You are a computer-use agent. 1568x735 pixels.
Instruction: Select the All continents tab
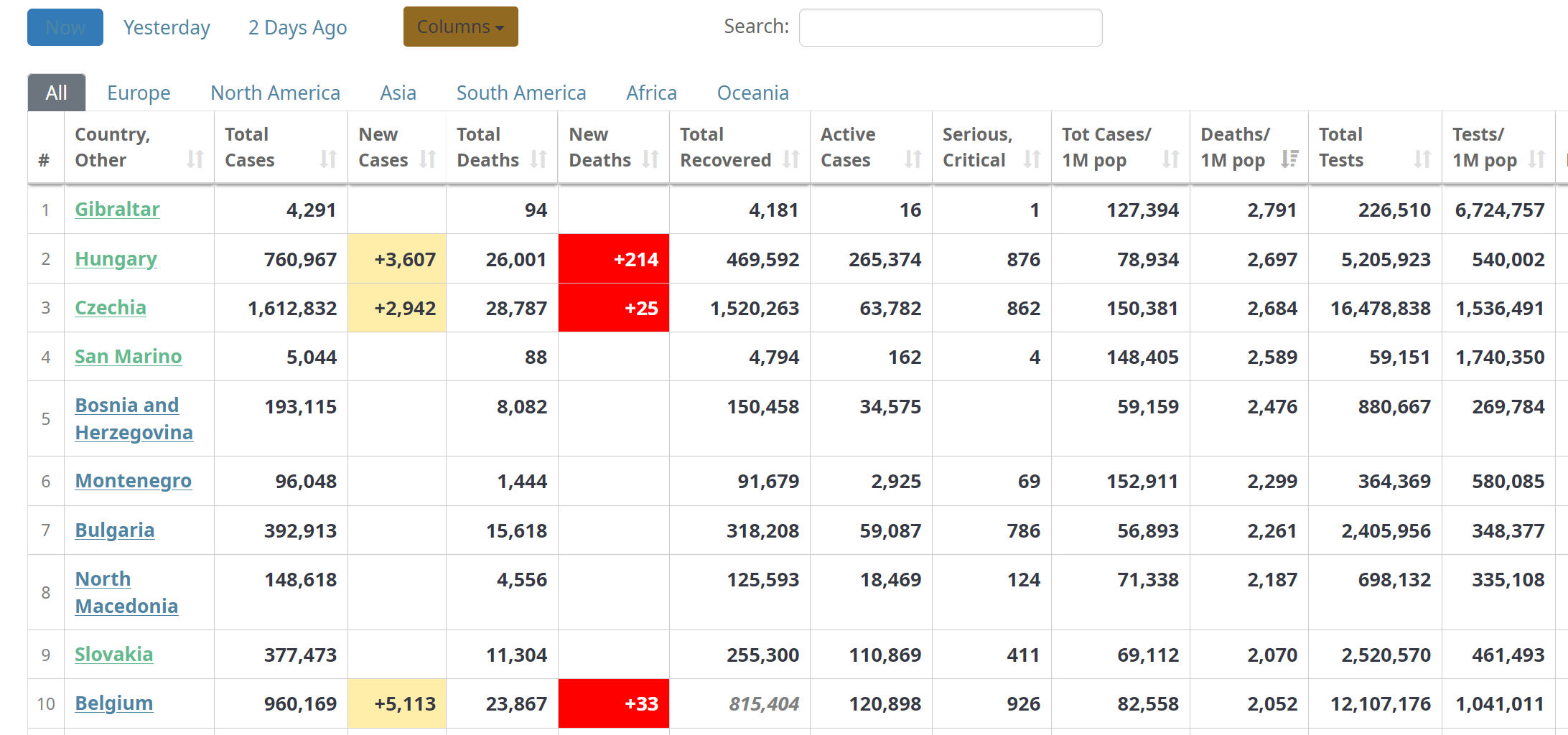(57, 93)
